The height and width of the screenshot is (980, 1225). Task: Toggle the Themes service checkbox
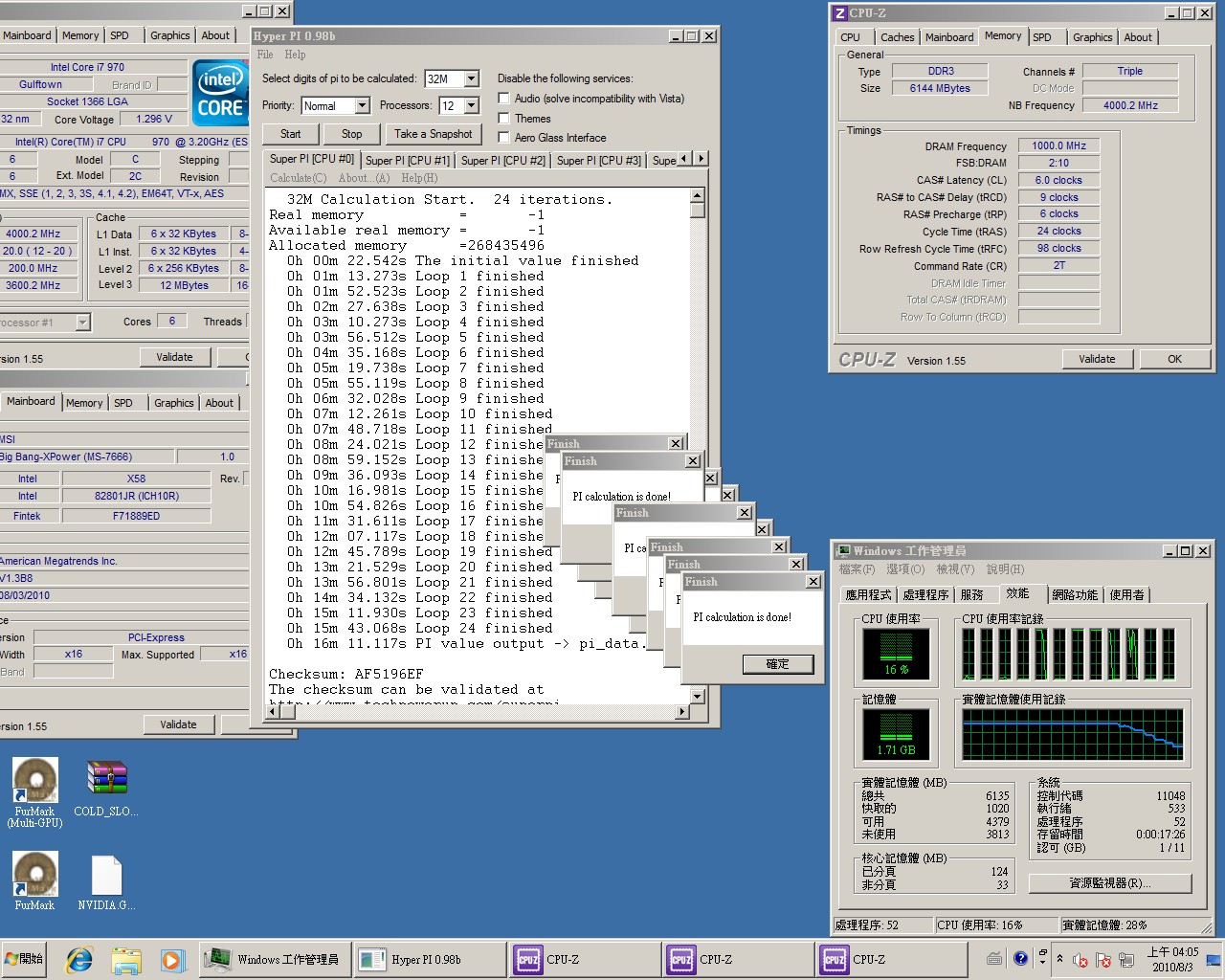pos(503,119)
